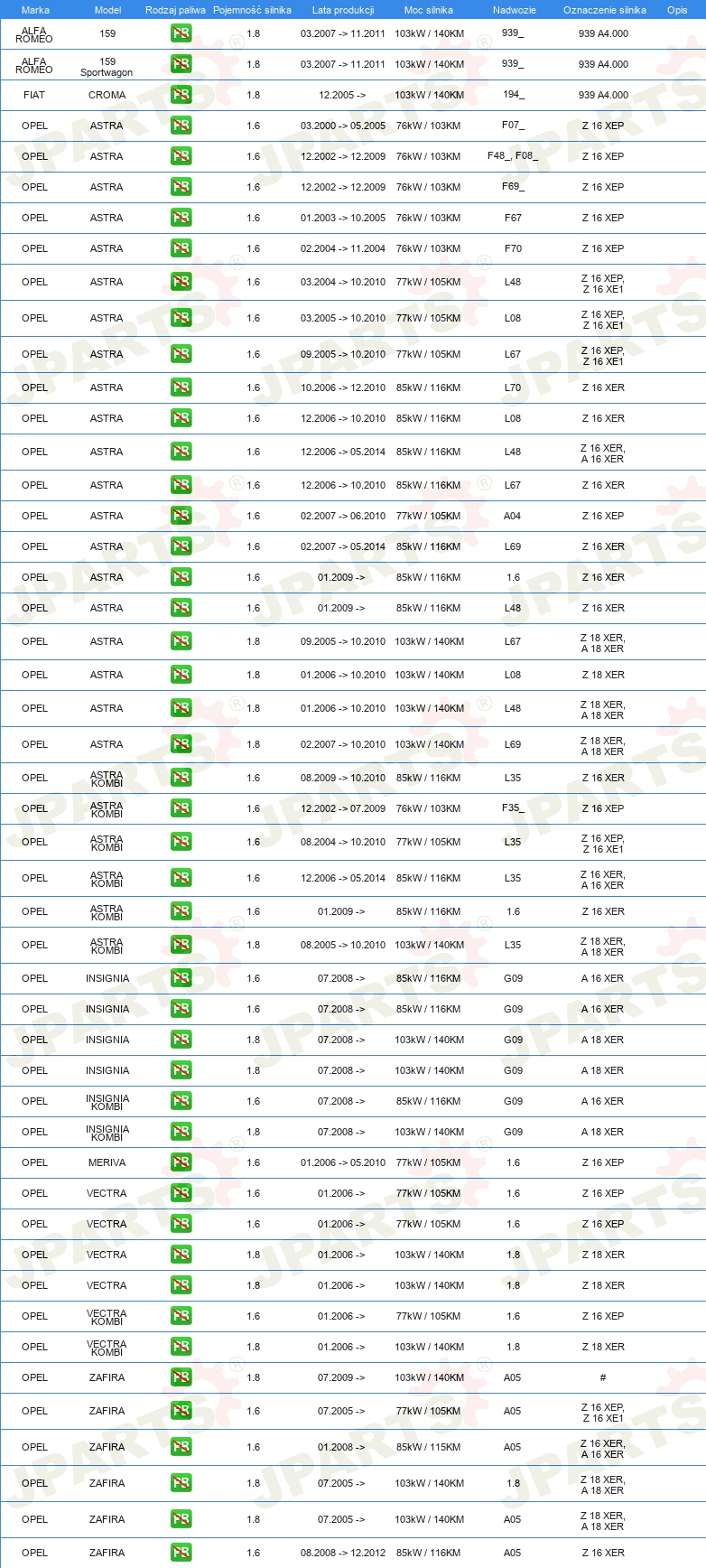Click the # engine code cell
The image size is (706, 1568).
603,1377
